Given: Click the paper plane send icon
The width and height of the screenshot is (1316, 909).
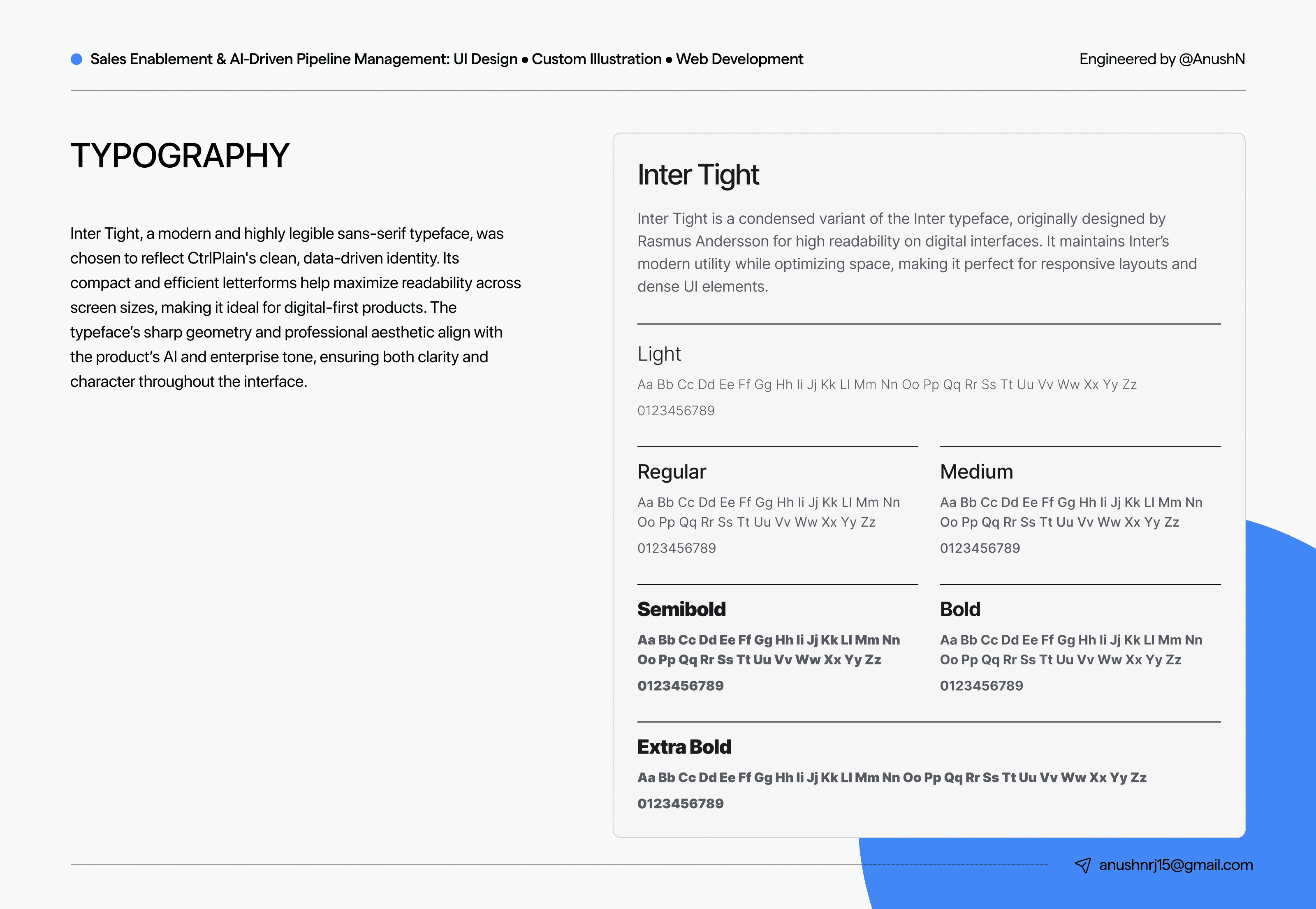Looking at the screenshot, I should click(x=1082, y=865).
